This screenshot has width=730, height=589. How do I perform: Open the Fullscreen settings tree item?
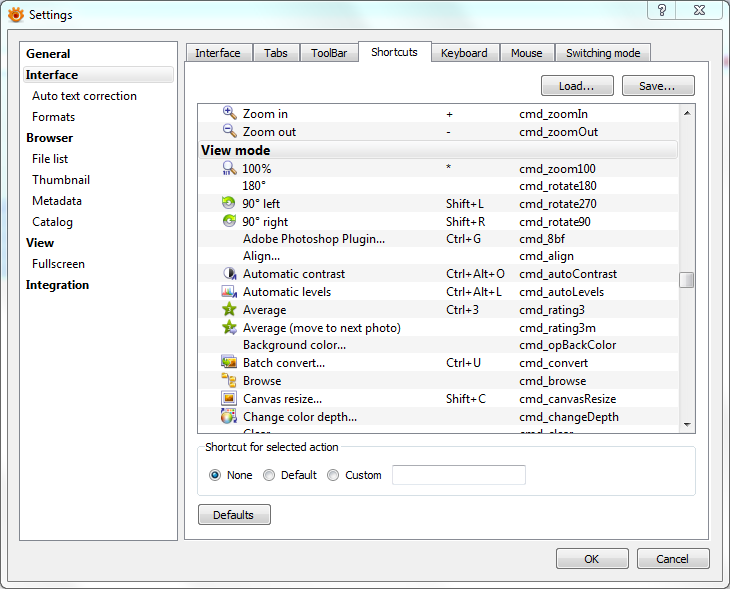[58, 264]
